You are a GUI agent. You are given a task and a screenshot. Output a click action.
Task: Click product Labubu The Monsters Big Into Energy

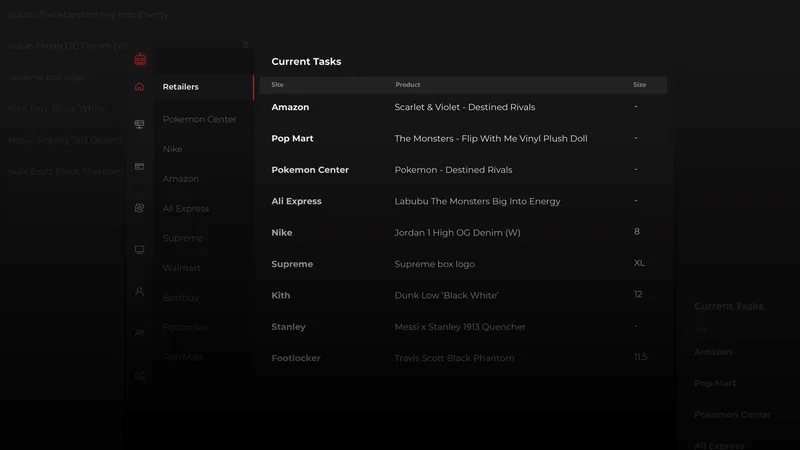pos(477,201)
